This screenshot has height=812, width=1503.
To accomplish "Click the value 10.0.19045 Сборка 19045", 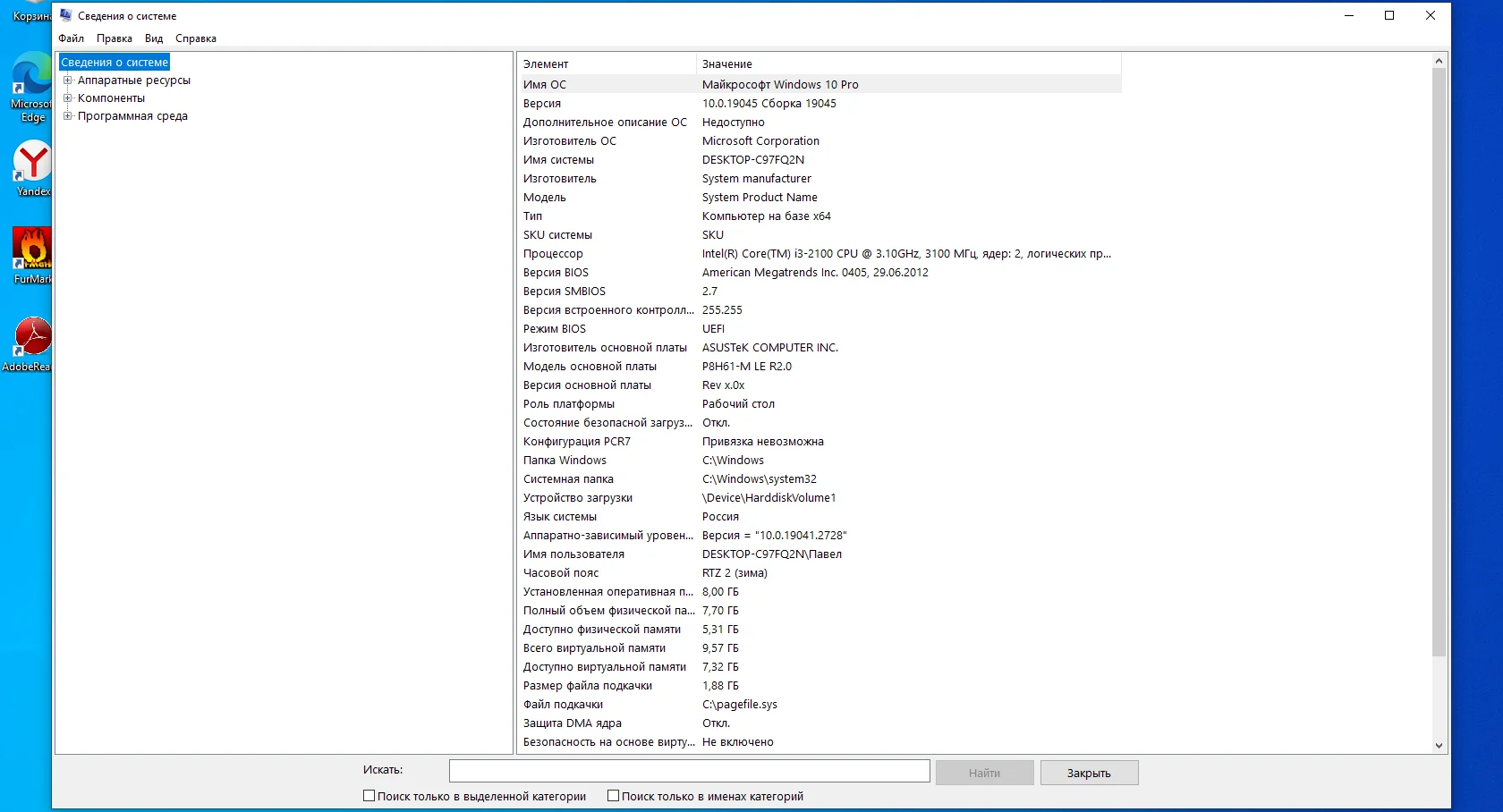I will [x=769, y=104].
